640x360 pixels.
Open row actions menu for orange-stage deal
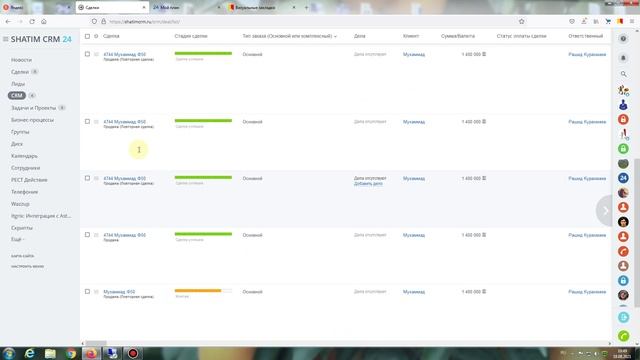[96, 292]
